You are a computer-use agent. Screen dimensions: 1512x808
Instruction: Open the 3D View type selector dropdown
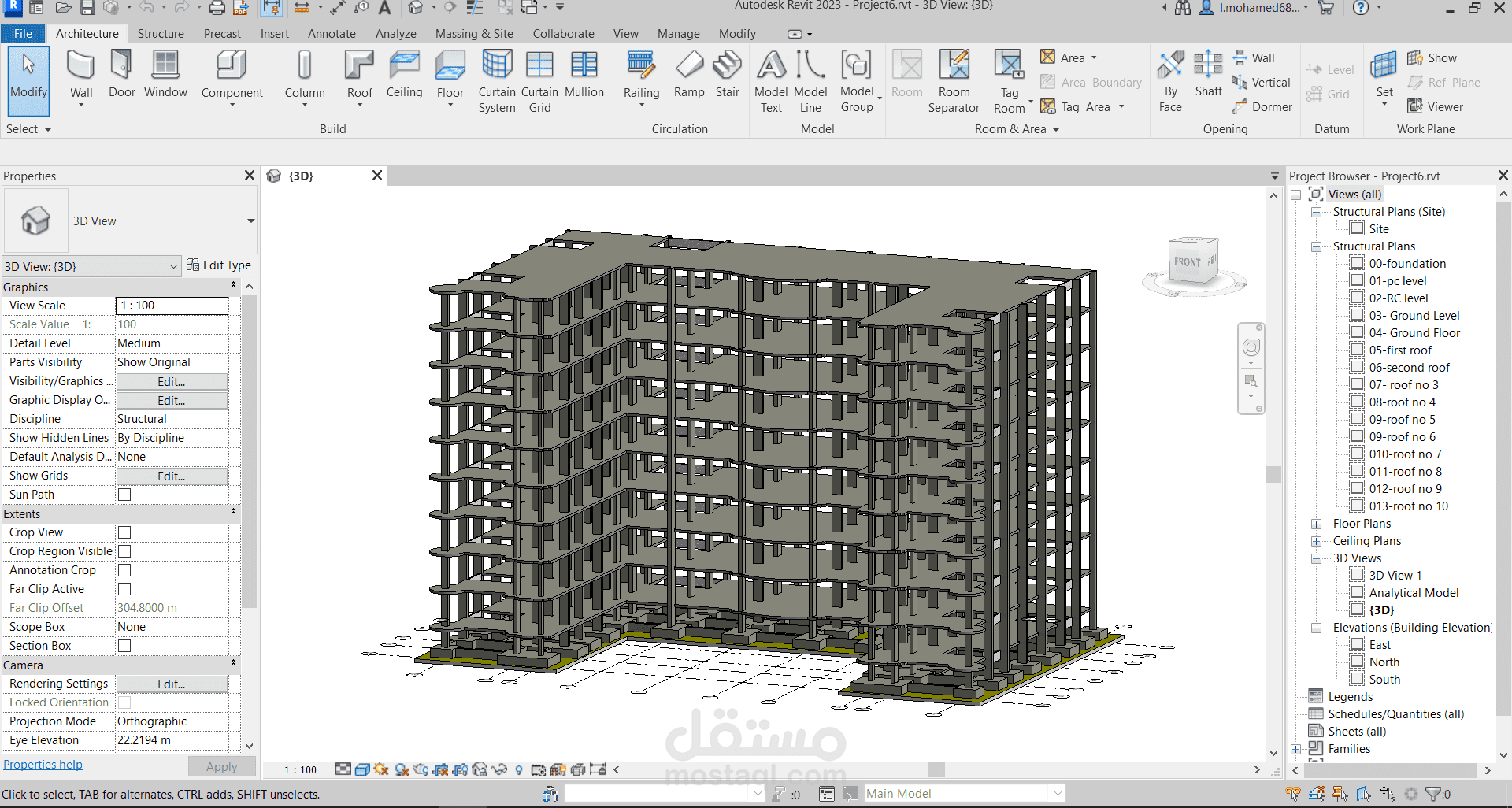(x=251, y=221)
